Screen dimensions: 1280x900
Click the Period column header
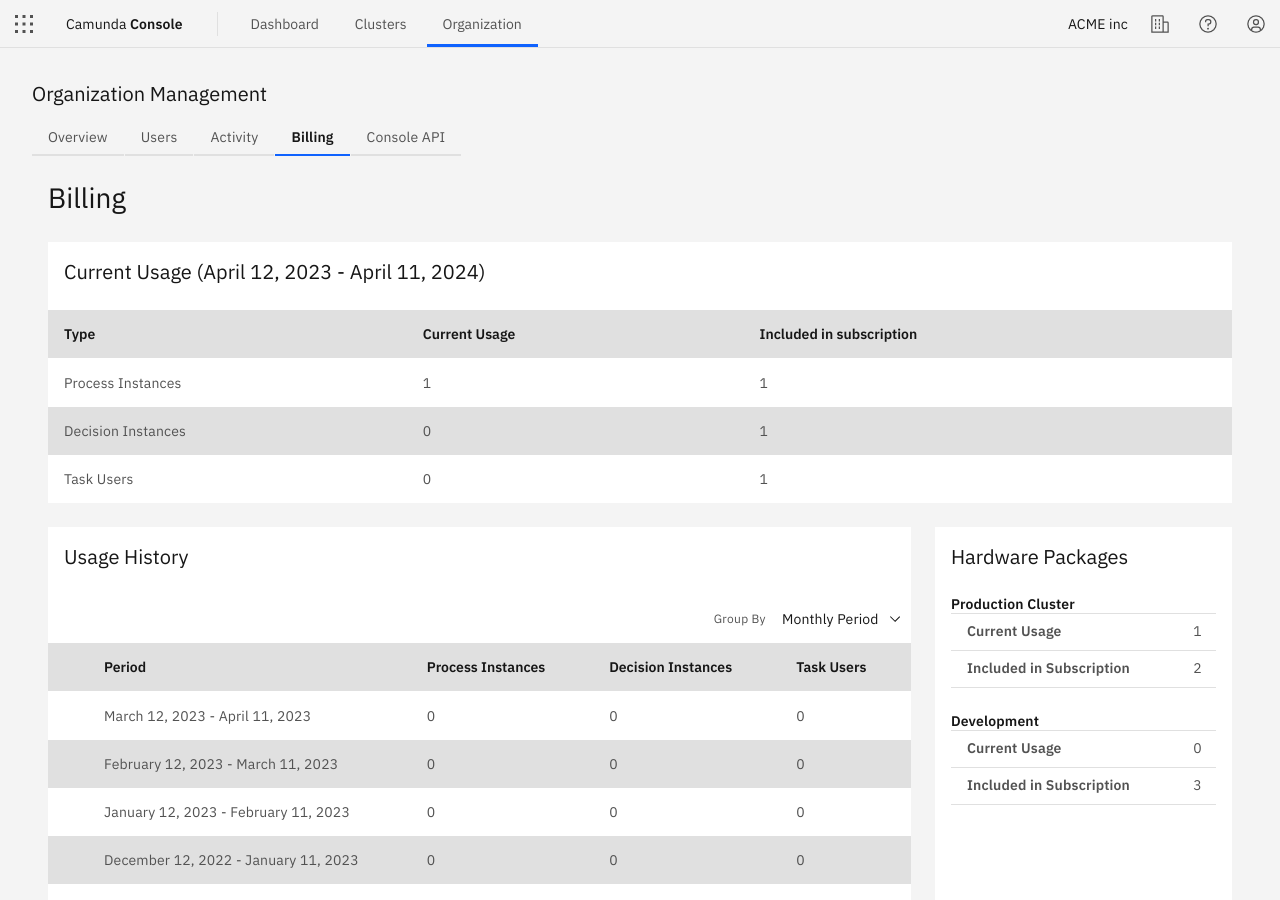[125, 667]
